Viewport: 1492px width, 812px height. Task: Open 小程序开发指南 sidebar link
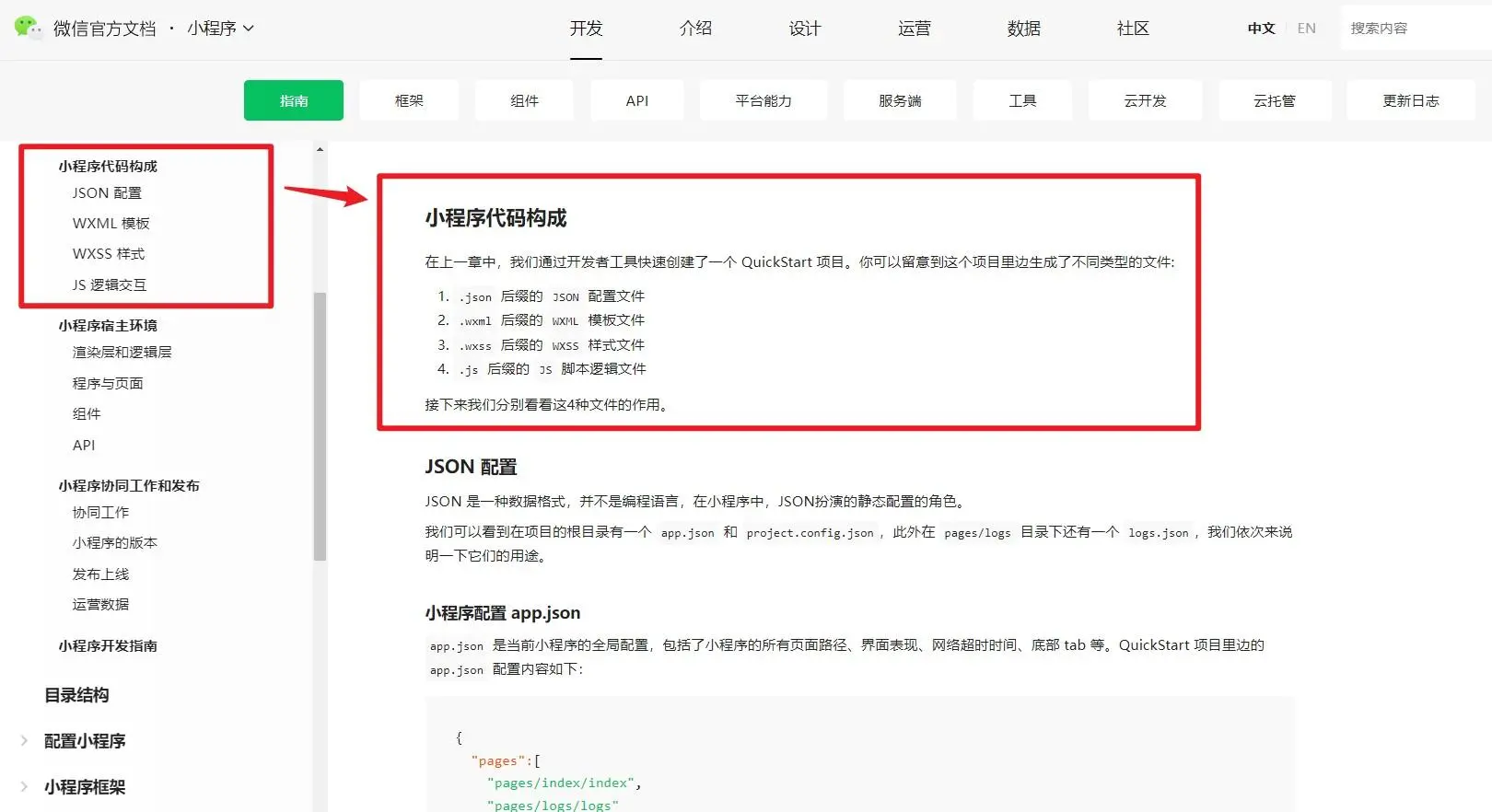point(108,645)
